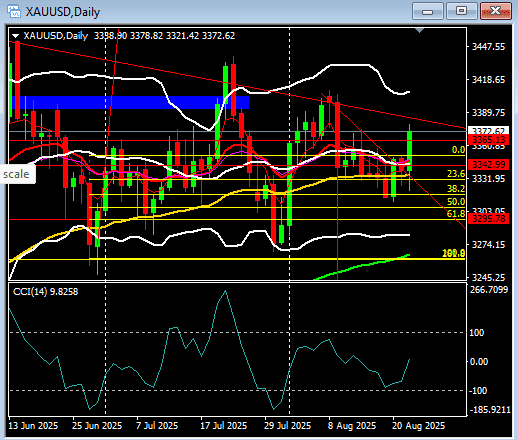This screenshot has width=518, height=440.
Task: Click the XAUUSD chart window icon
Action: [x=14, y=11]
